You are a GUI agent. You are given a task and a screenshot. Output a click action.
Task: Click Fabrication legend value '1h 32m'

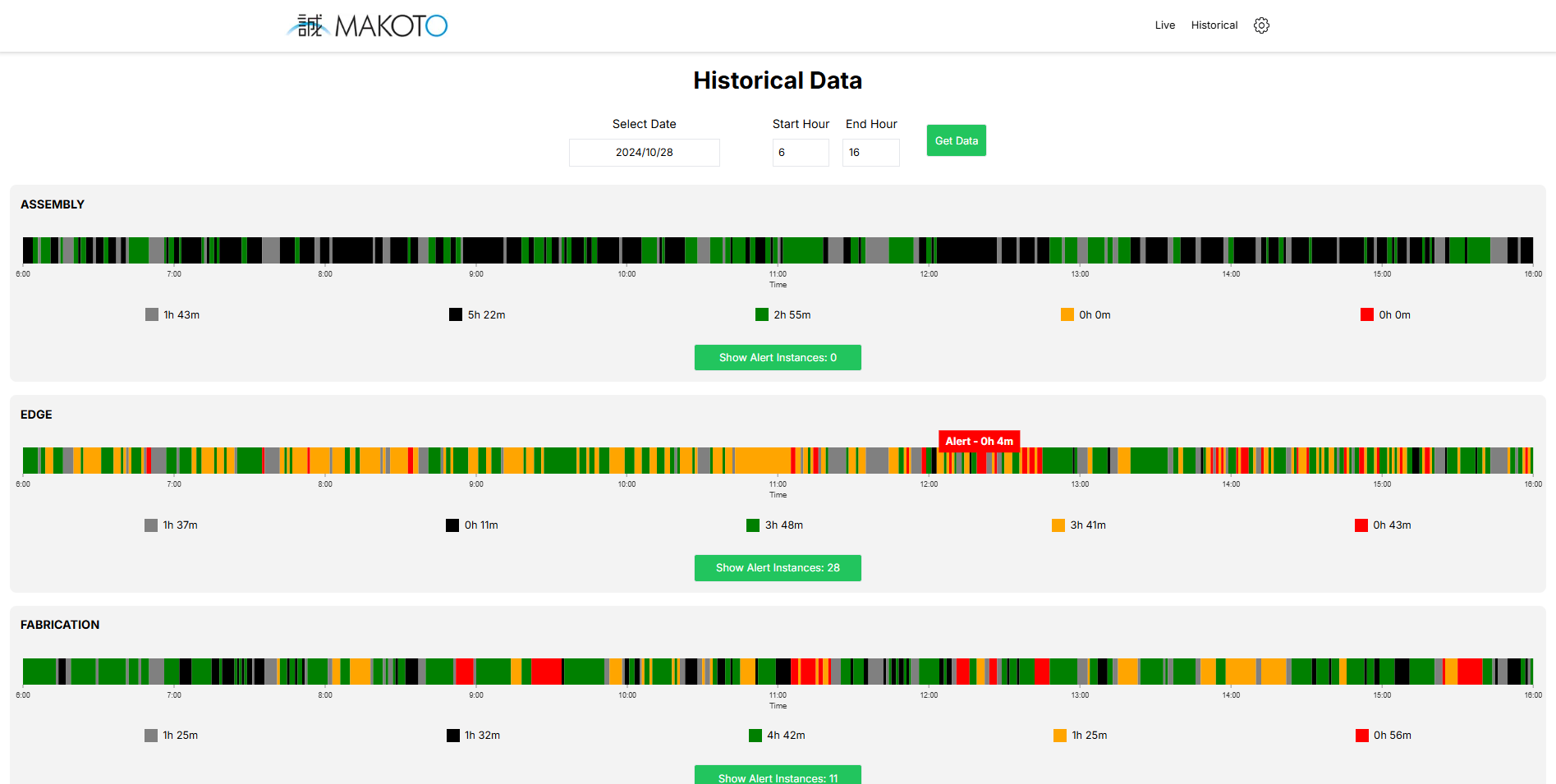coord(482,736)
